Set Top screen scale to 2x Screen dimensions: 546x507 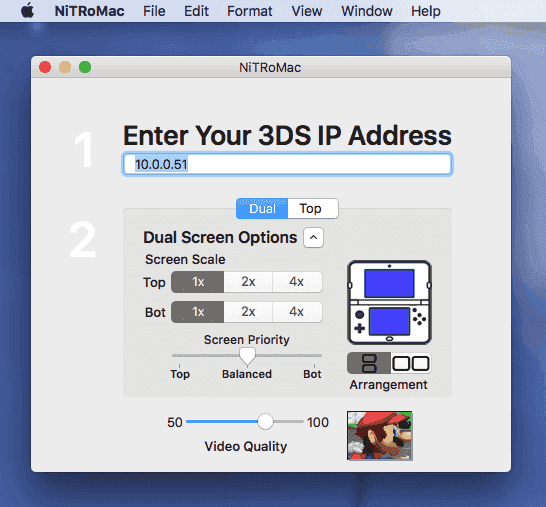[x=248, y=282]
